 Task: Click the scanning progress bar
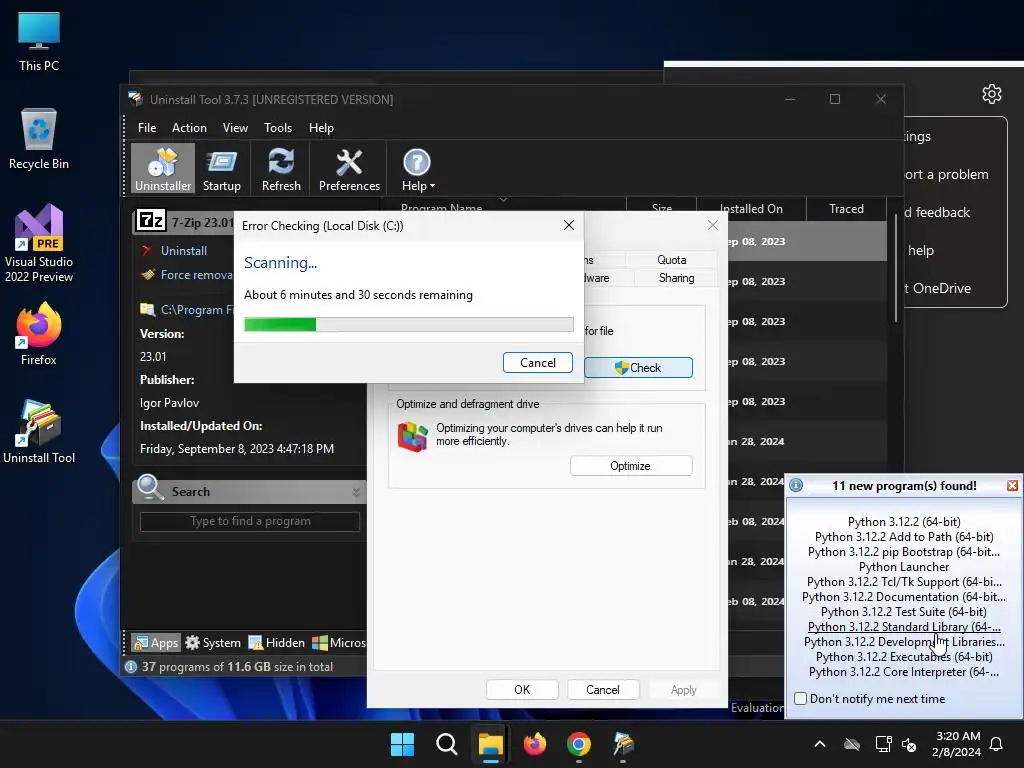click(409, 325)
